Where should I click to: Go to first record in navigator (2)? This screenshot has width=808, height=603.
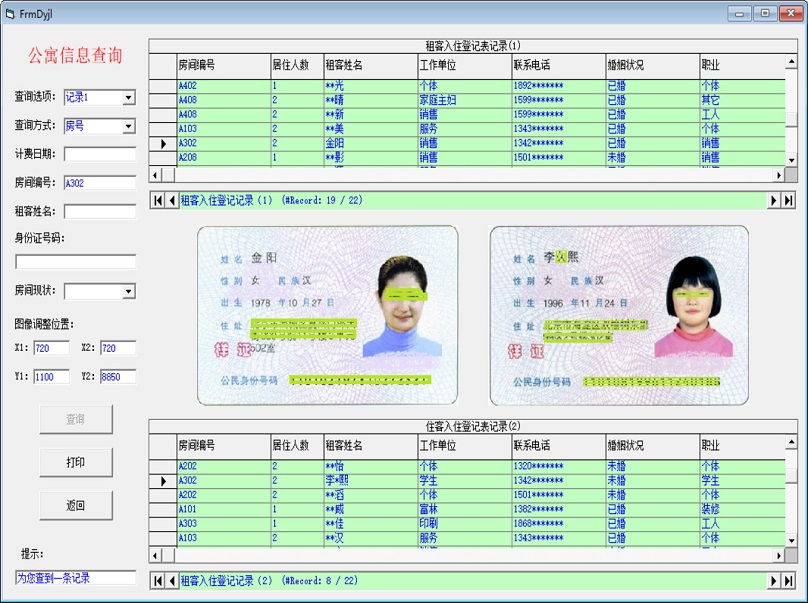[158, 581]
